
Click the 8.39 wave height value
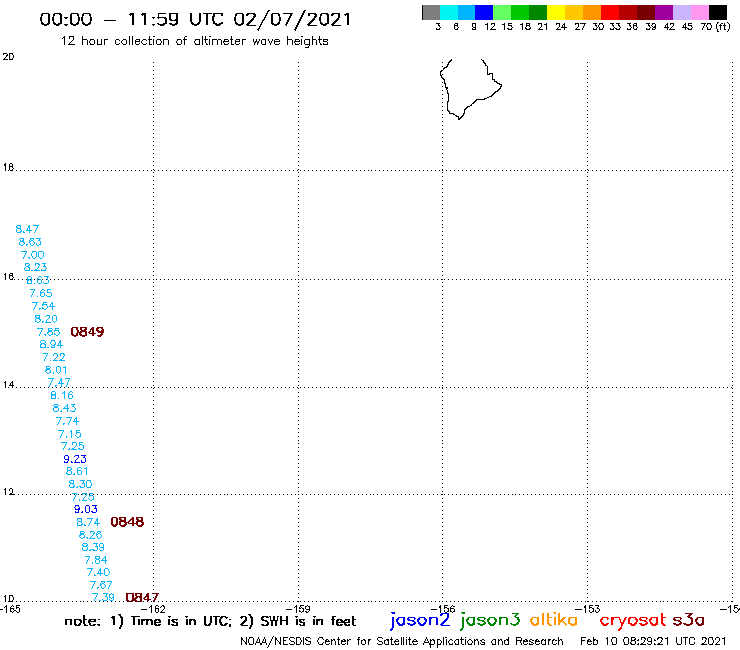click(x=93, y=547)
